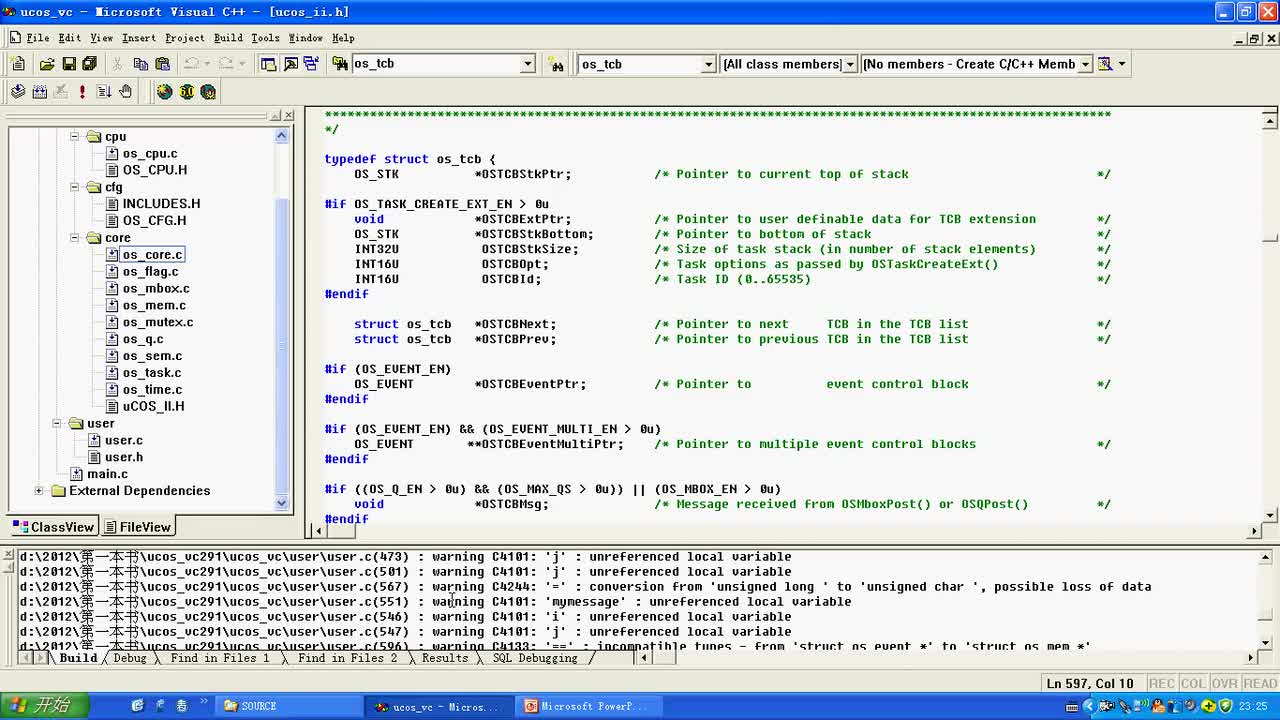Toggle the Output window icon
The height and width of the screenshot is (720, 1280).
[290, 64]
